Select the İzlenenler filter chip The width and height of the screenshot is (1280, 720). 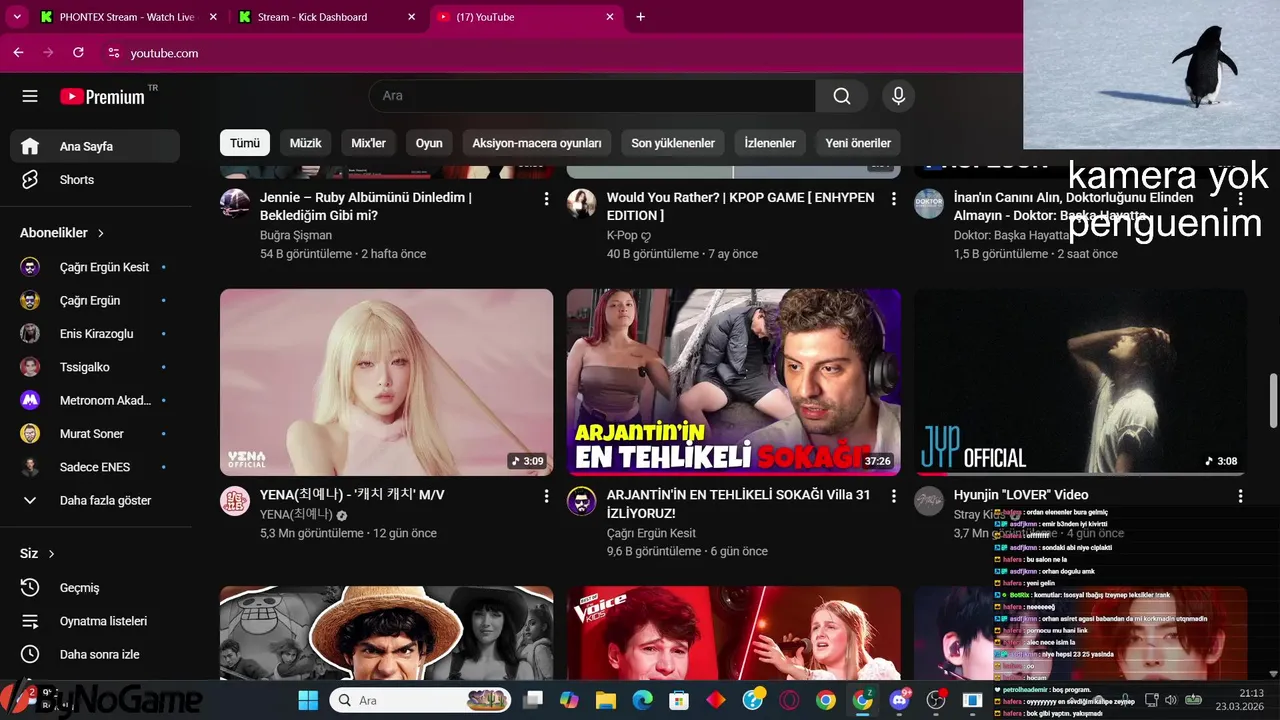tap(770, 143)
